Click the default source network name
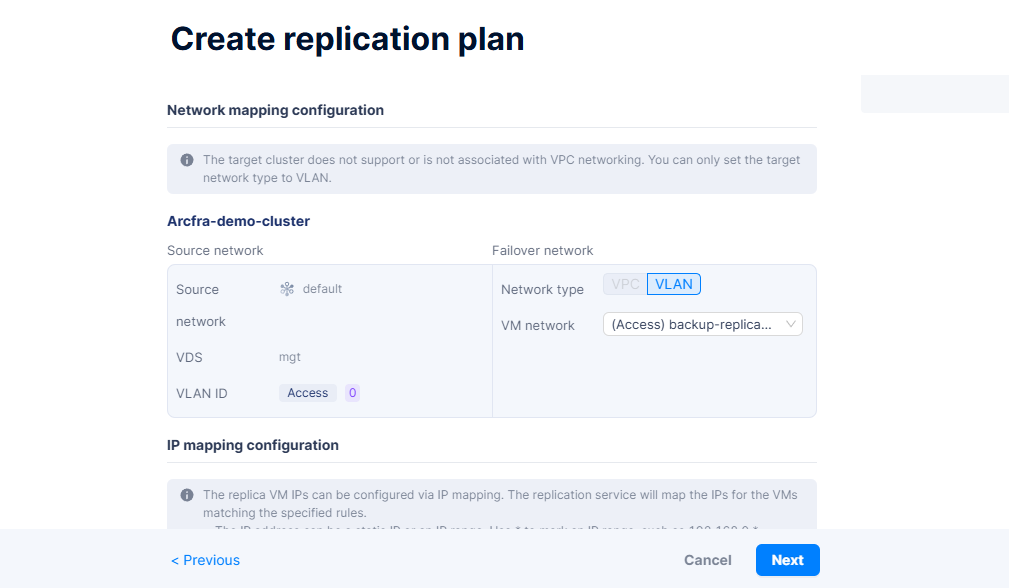Screen dimensions: 1009x588 [322, 289]
